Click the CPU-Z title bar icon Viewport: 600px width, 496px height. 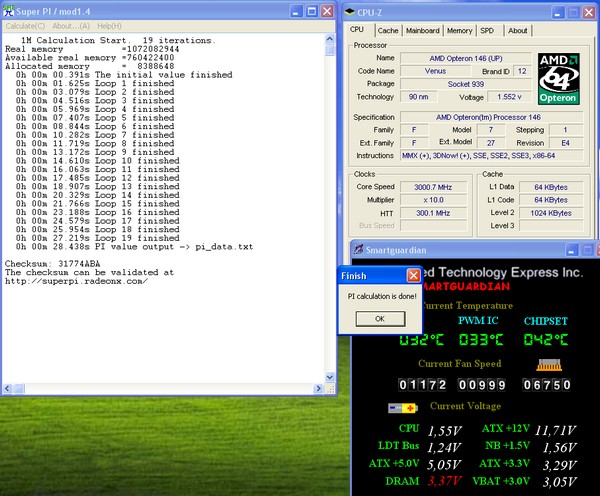[x=350, y=12]
